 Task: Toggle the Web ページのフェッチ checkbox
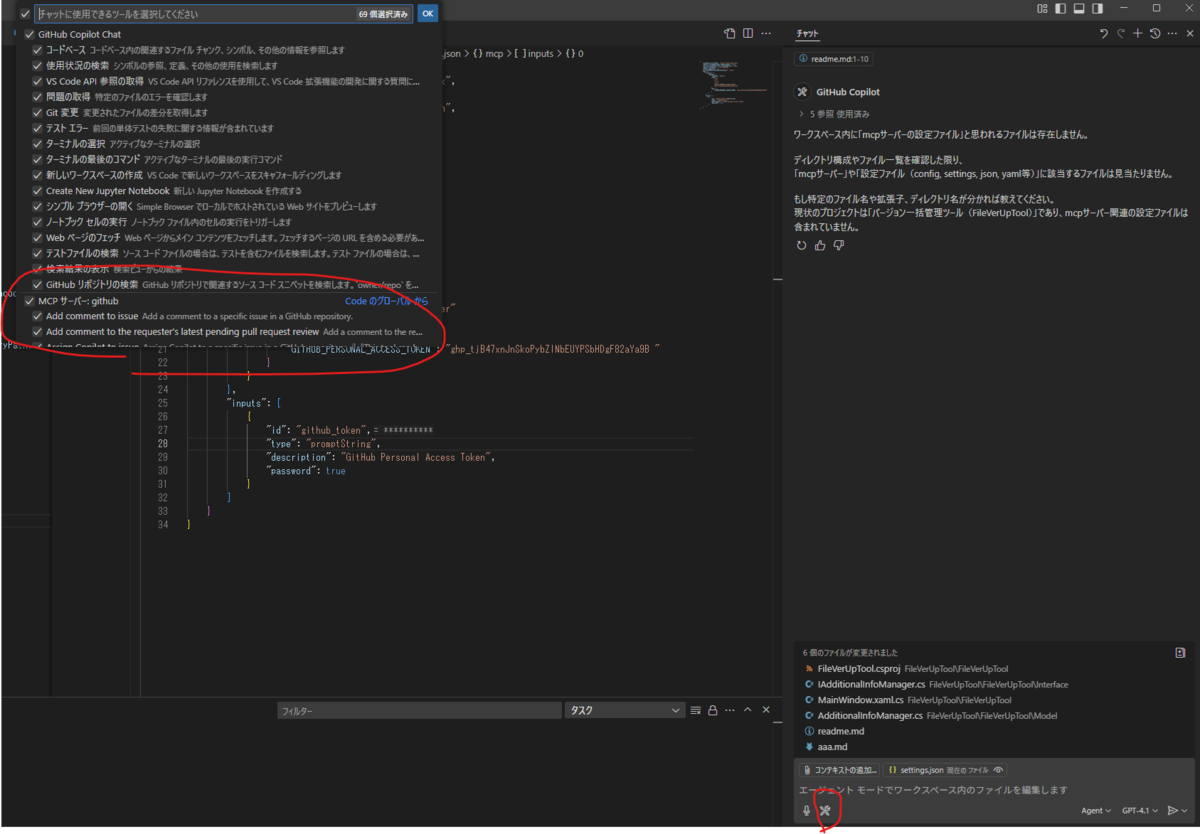pyautogui.click(x=37, y=238)
